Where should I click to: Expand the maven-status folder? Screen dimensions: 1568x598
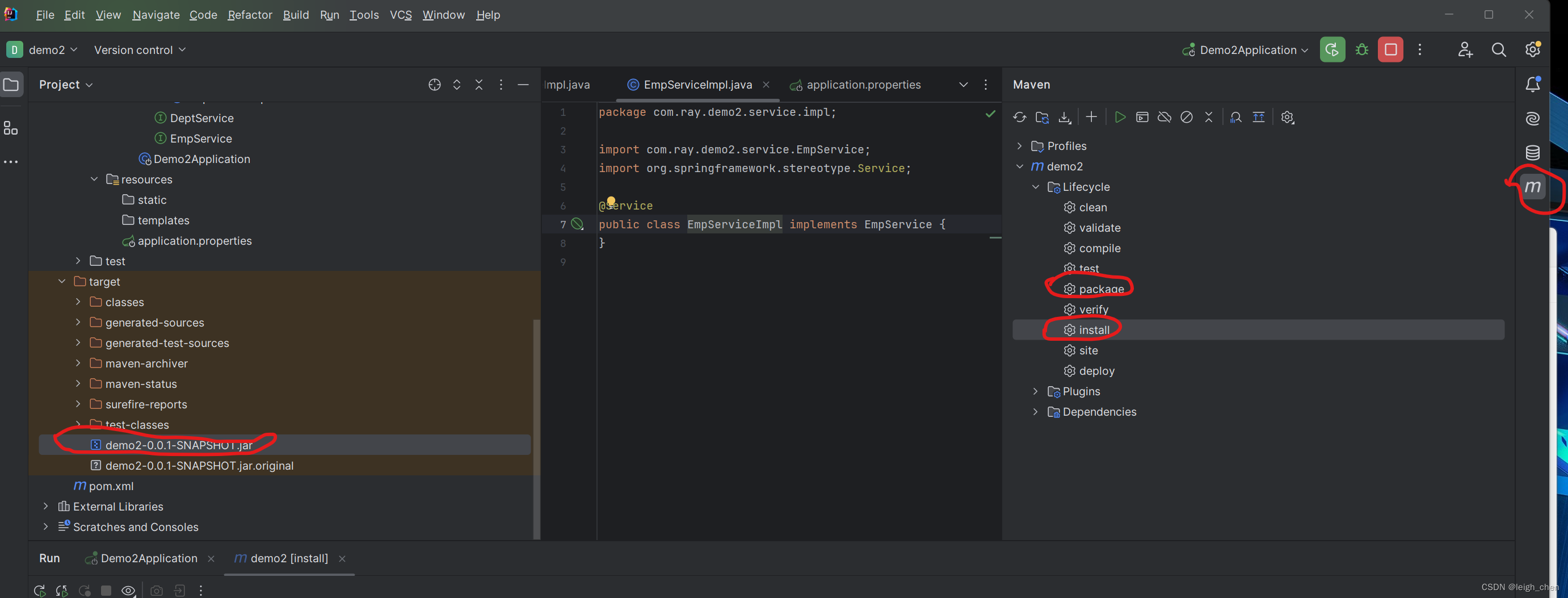(x=78, y=384)
